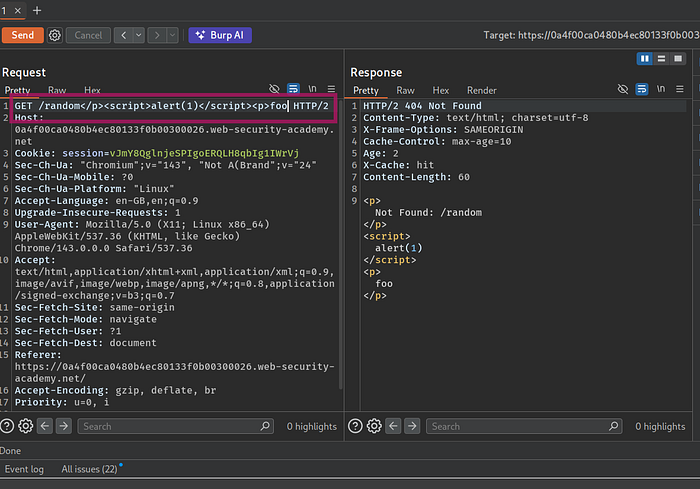Switch Response view to Raw tab
Viewport: 700px width, 489px height.
tap(405, 90)
